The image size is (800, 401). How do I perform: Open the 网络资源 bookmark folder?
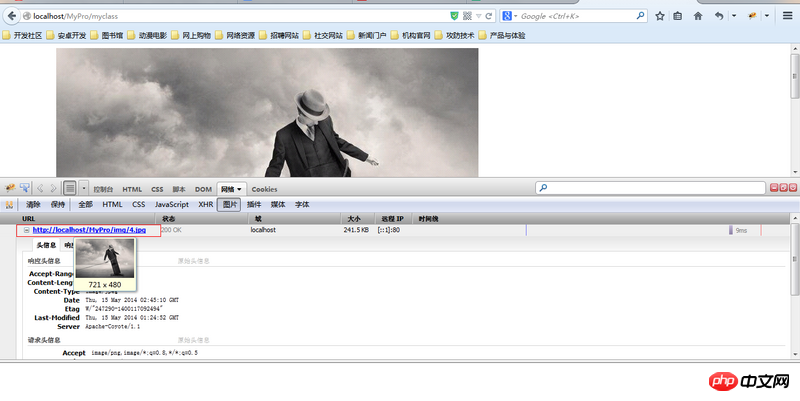click(x=235, y=35)
